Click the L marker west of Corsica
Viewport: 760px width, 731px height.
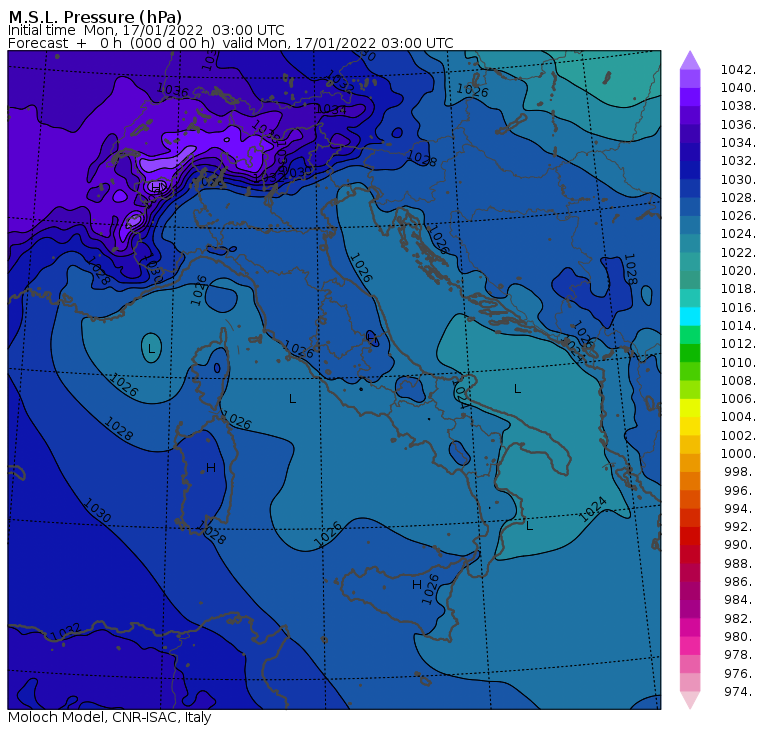(152, 349)
